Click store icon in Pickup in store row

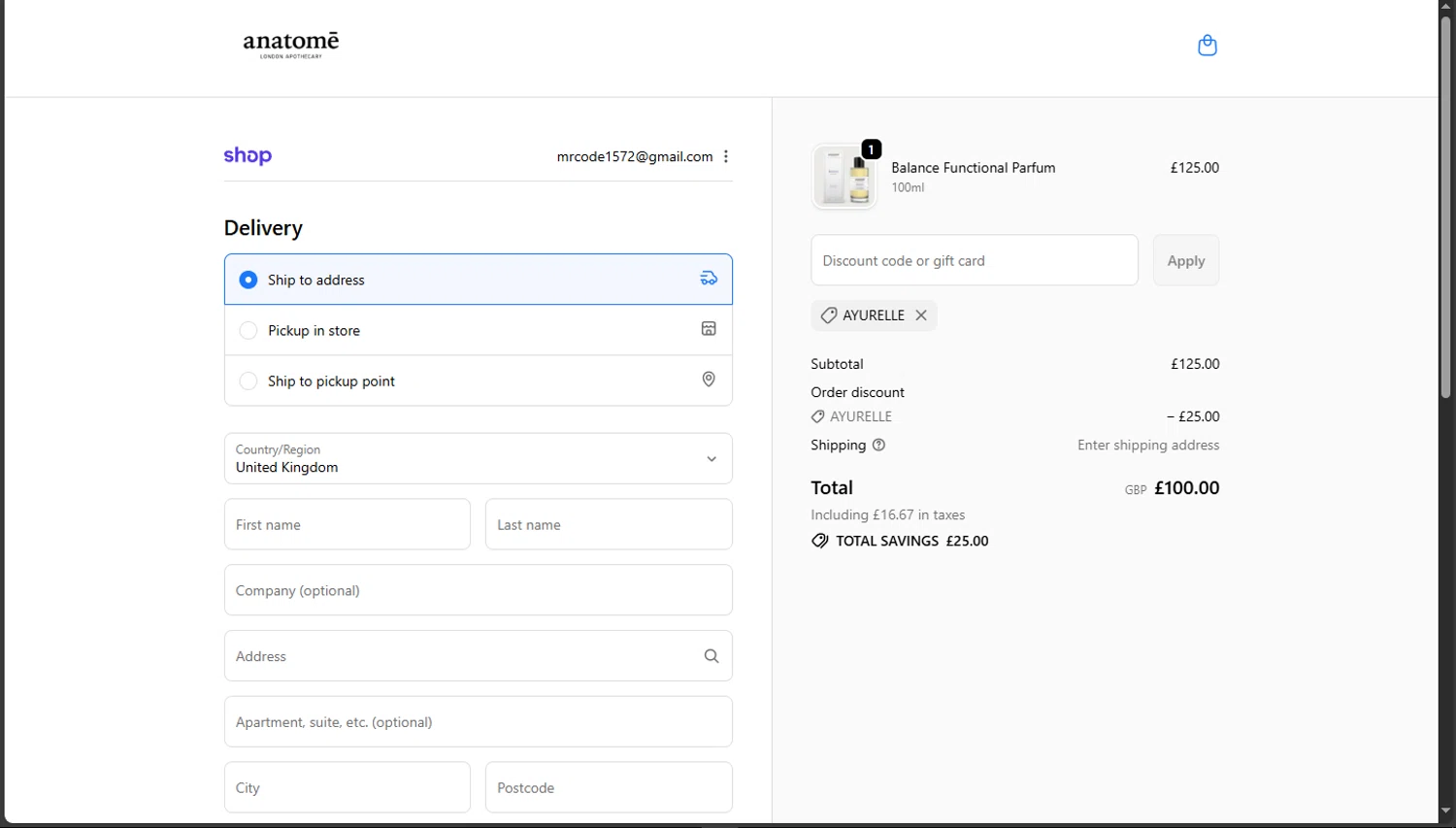[709, 329]
